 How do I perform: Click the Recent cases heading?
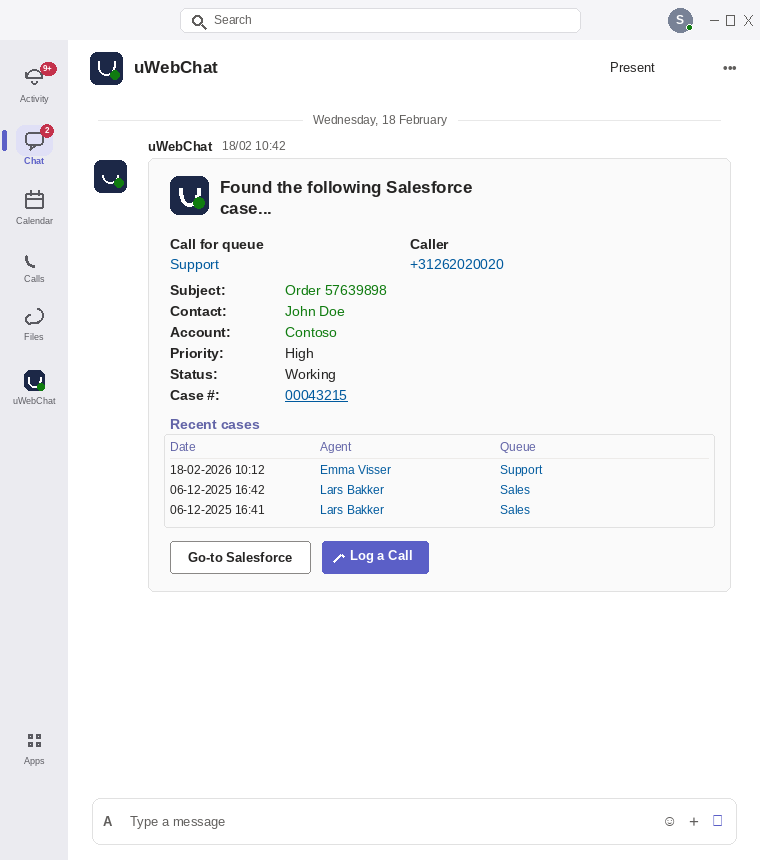(x=214, y=425)
